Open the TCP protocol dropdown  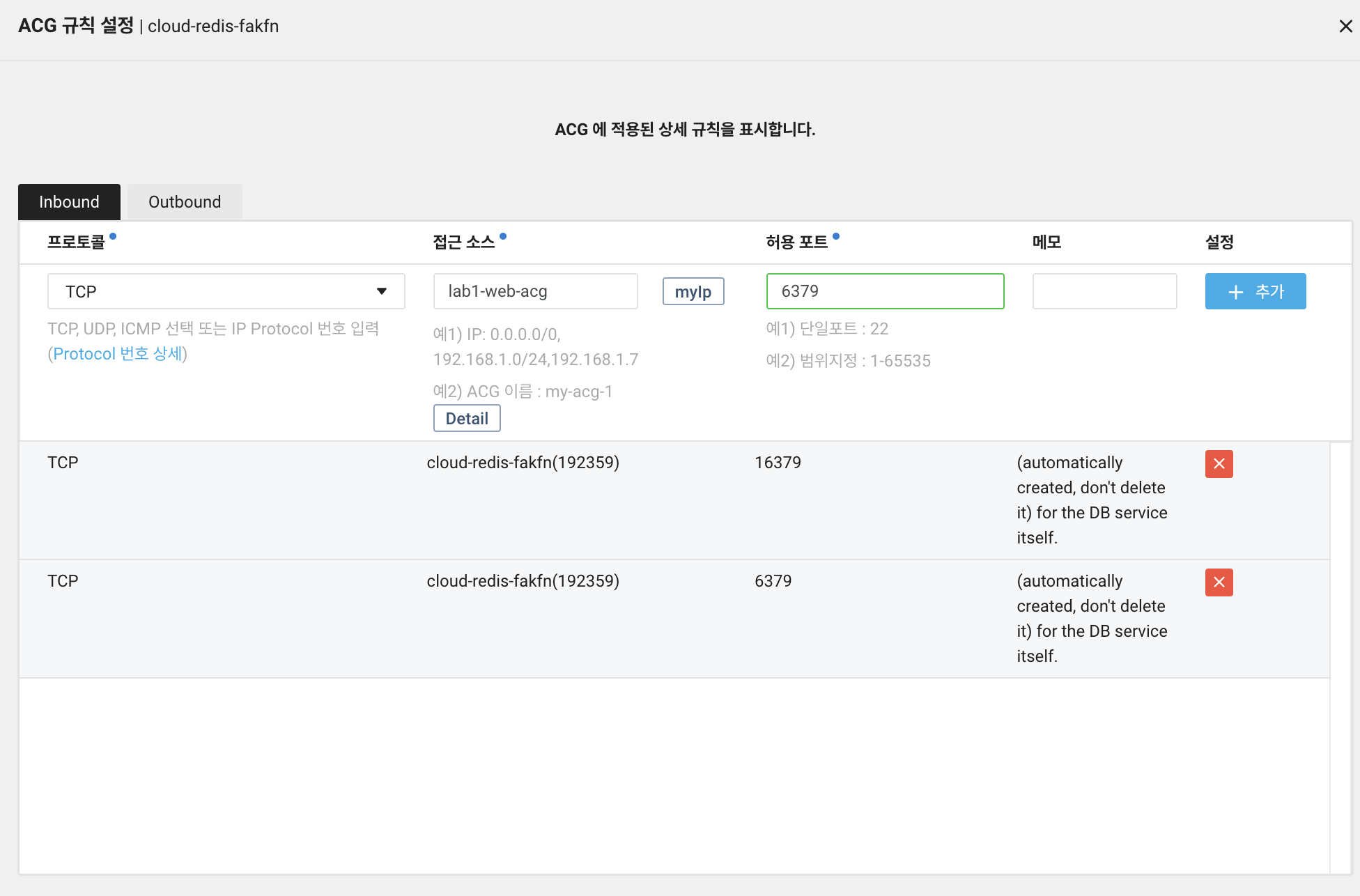click(226, 291)
